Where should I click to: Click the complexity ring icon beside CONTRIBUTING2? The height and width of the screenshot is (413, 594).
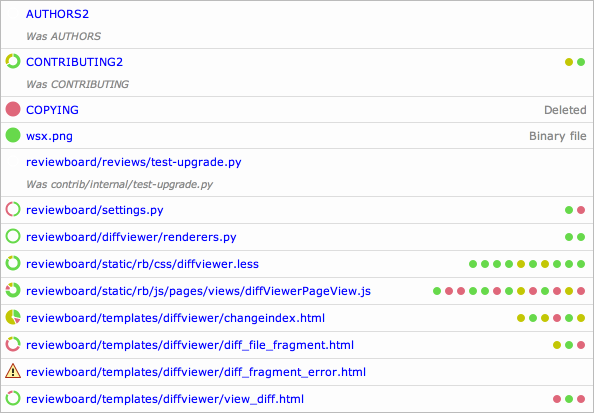13,61
